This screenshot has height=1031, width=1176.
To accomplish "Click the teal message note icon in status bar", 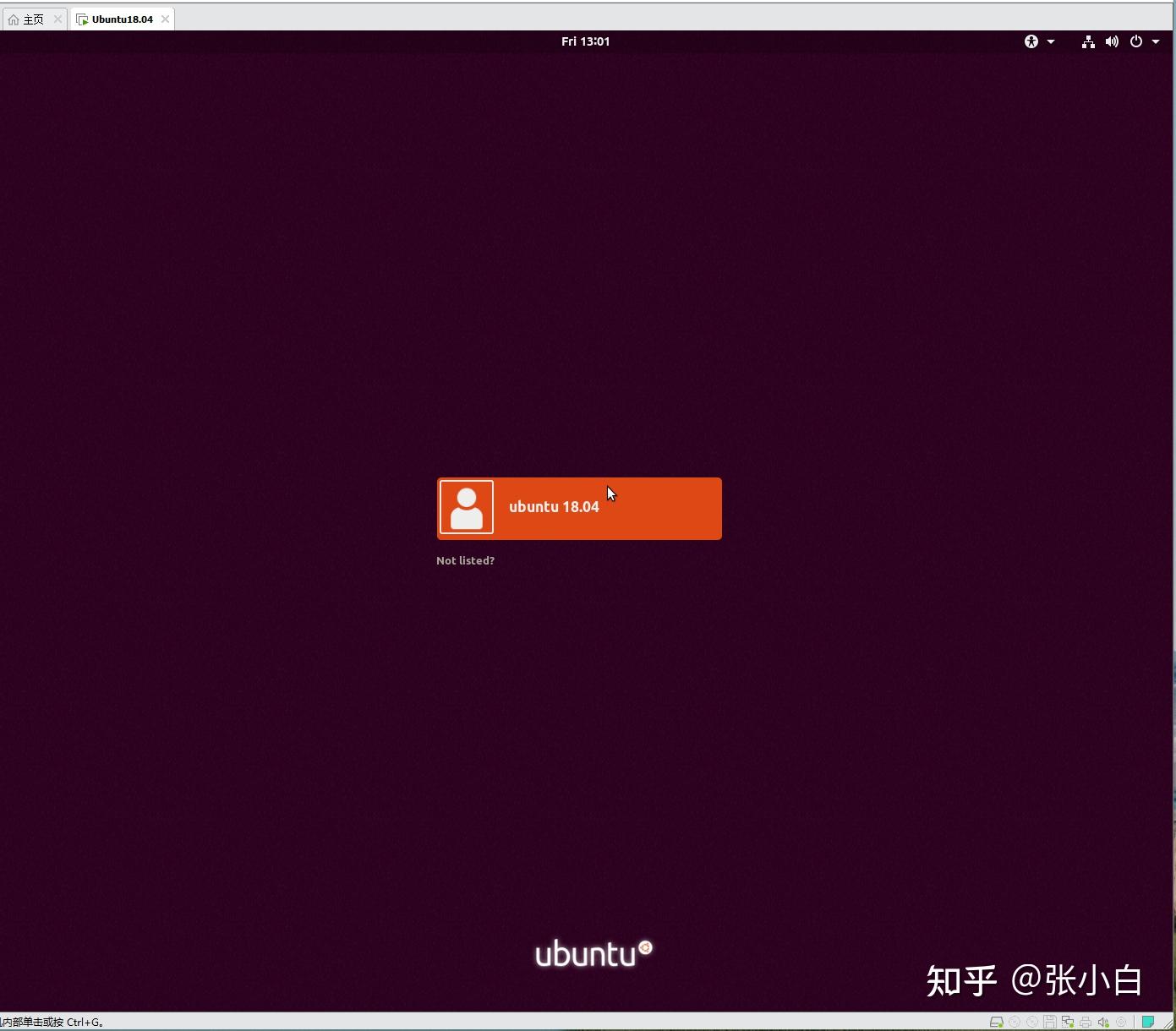I will 1148,1022.
